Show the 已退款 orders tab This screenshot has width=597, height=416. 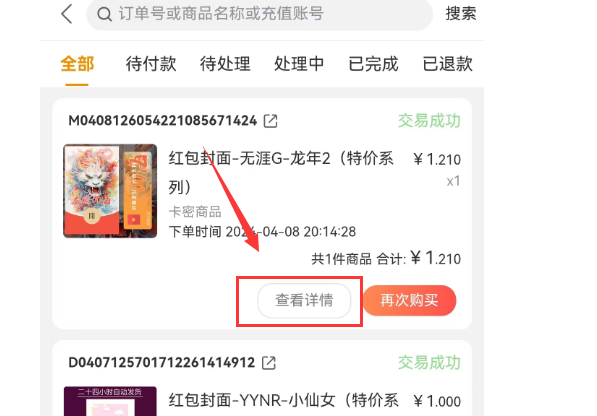click(448, 64)
